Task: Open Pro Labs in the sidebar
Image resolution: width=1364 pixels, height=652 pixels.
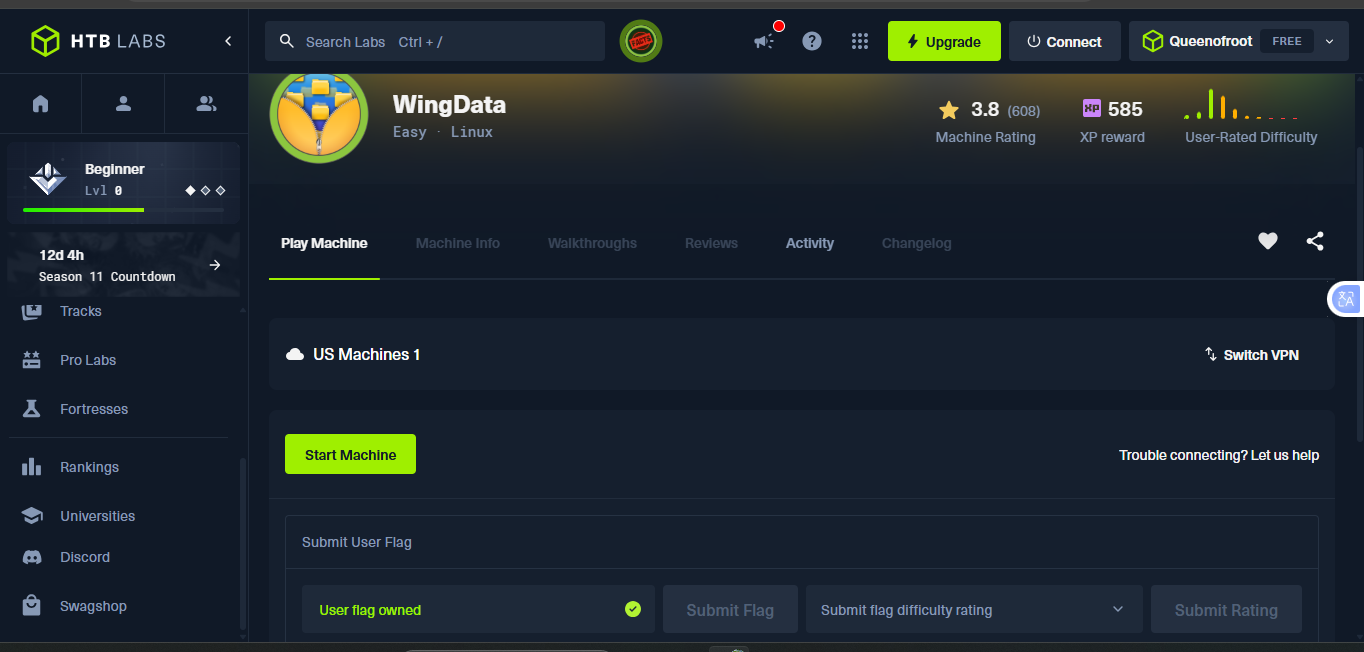Action: click(88, 360)
